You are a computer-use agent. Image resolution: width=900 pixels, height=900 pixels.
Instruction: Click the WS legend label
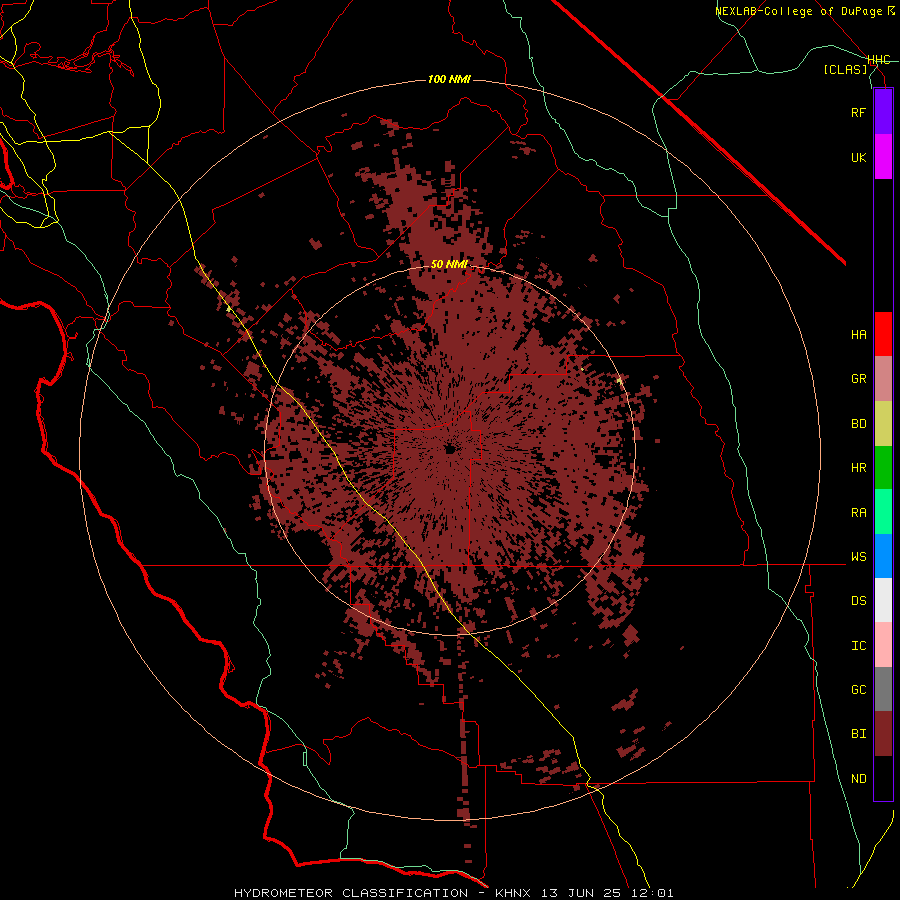pos(858,557)
